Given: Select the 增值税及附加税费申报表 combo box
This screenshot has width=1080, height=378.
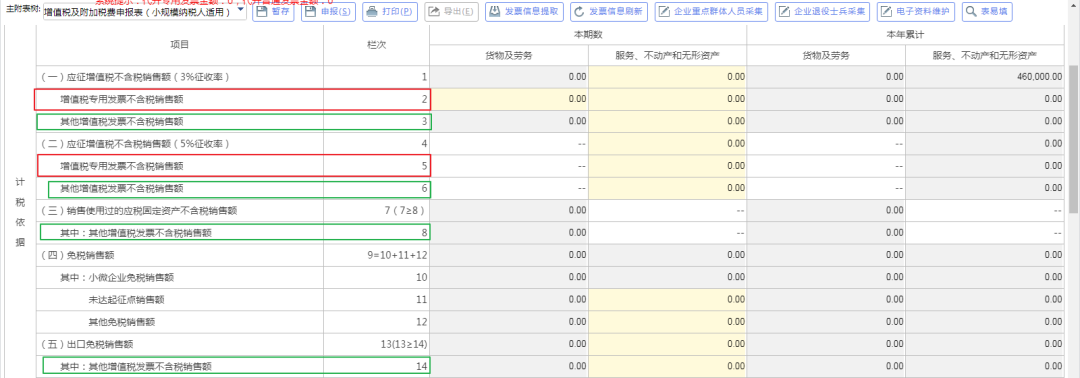Looking at the screenshot, I should 144,12.
